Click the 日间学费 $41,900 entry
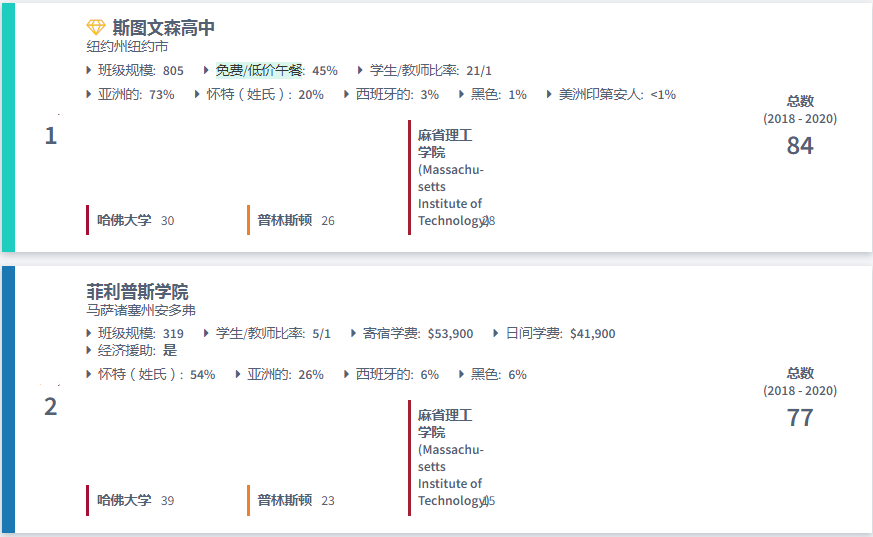This screenshot has height=537, width=873. pyautogui.click(x=560, y=333)
